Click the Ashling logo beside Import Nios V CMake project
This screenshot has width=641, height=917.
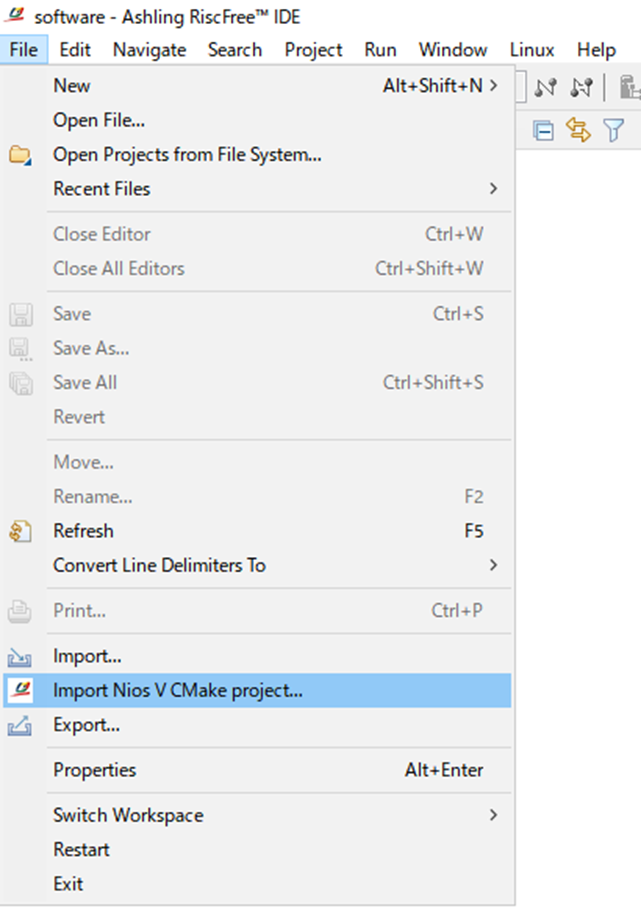[22, 690]
